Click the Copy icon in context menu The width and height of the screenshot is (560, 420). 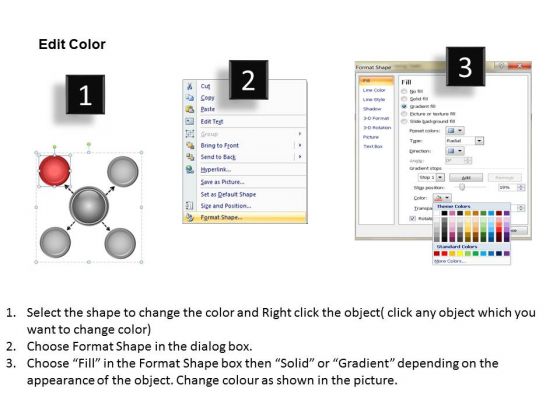pyautogui.click(x=190, y=98)
